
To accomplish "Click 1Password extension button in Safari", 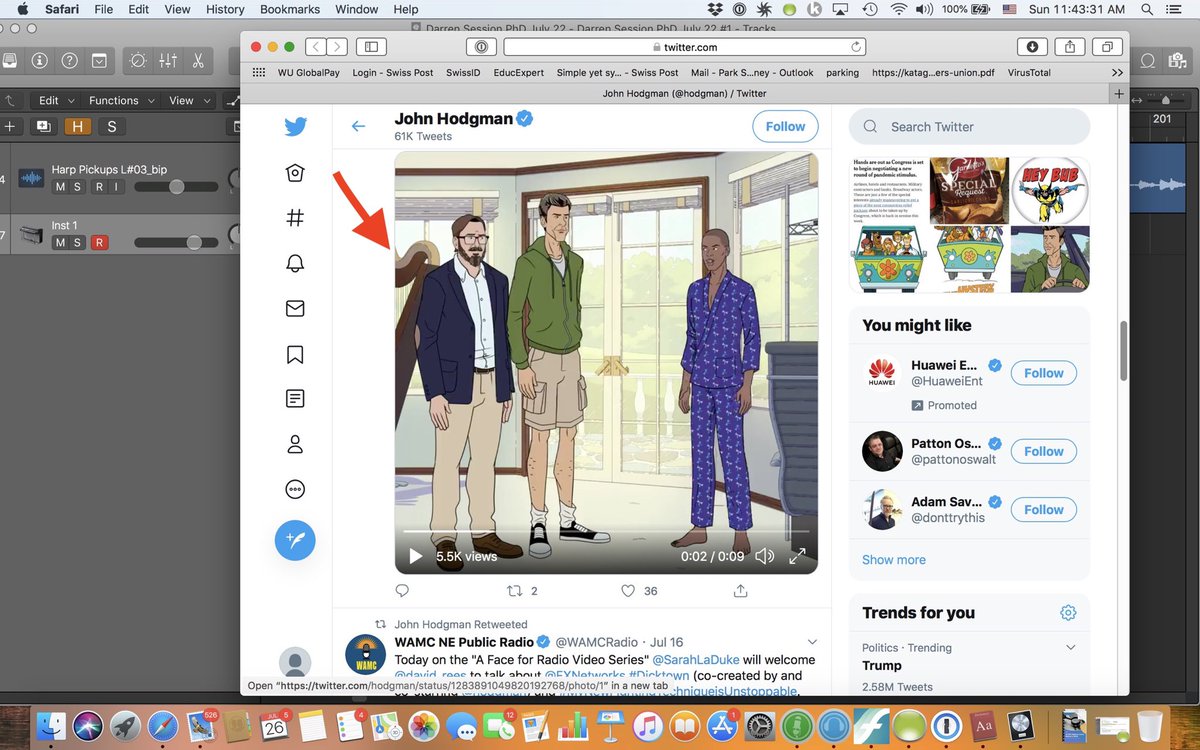I will [x=481, y=47].
